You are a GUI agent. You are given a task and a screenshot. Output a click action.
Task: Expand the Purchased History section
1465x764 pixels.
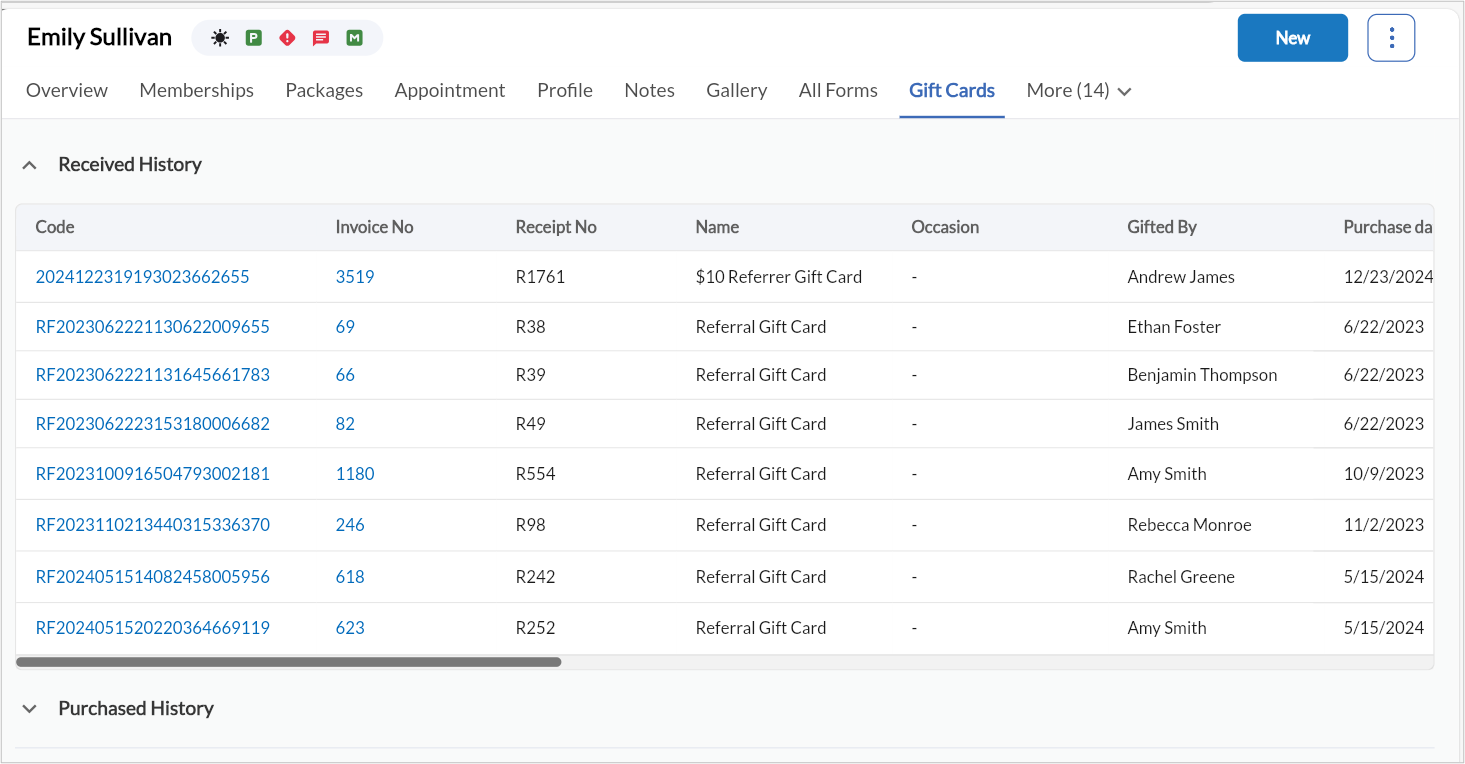click(30, 709)
